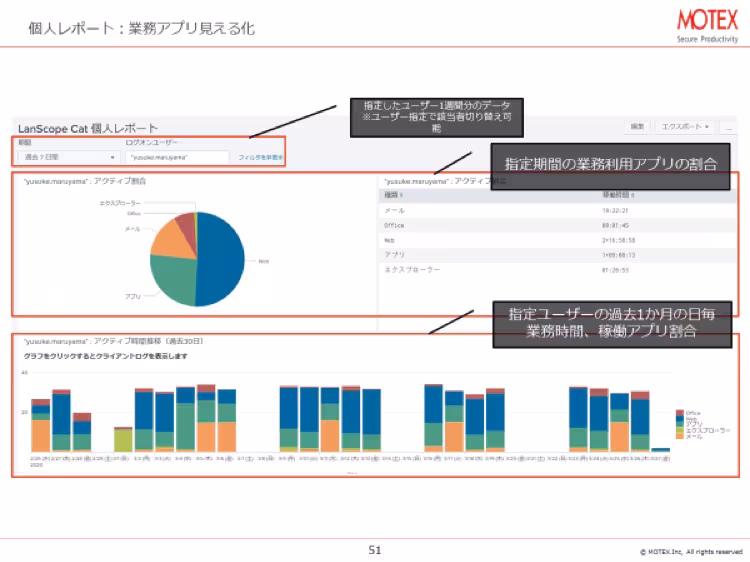
Task: Open the エクスポート dropdown button
Action: tap(684, 126)
